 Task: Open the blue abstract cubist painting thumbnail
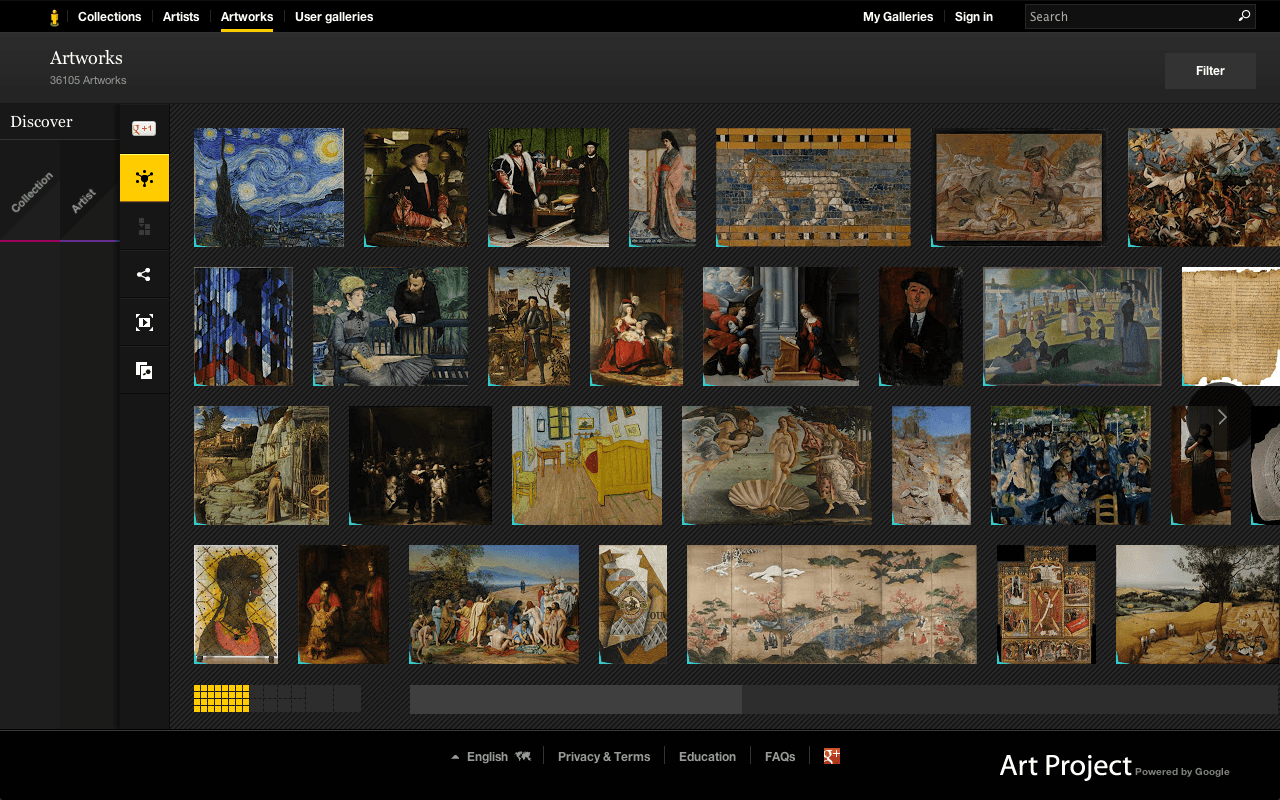244,326
